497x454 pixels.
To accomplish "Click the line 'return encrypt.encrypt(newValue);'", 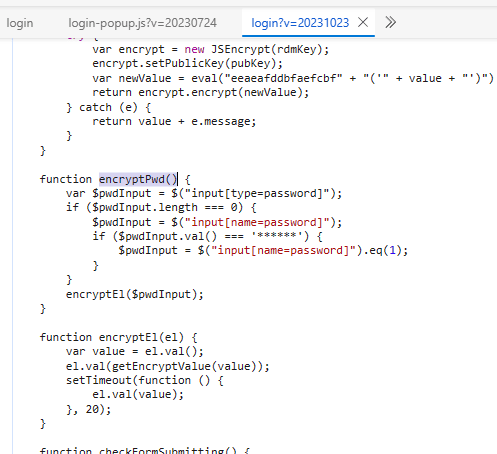I will pos(201,92).
